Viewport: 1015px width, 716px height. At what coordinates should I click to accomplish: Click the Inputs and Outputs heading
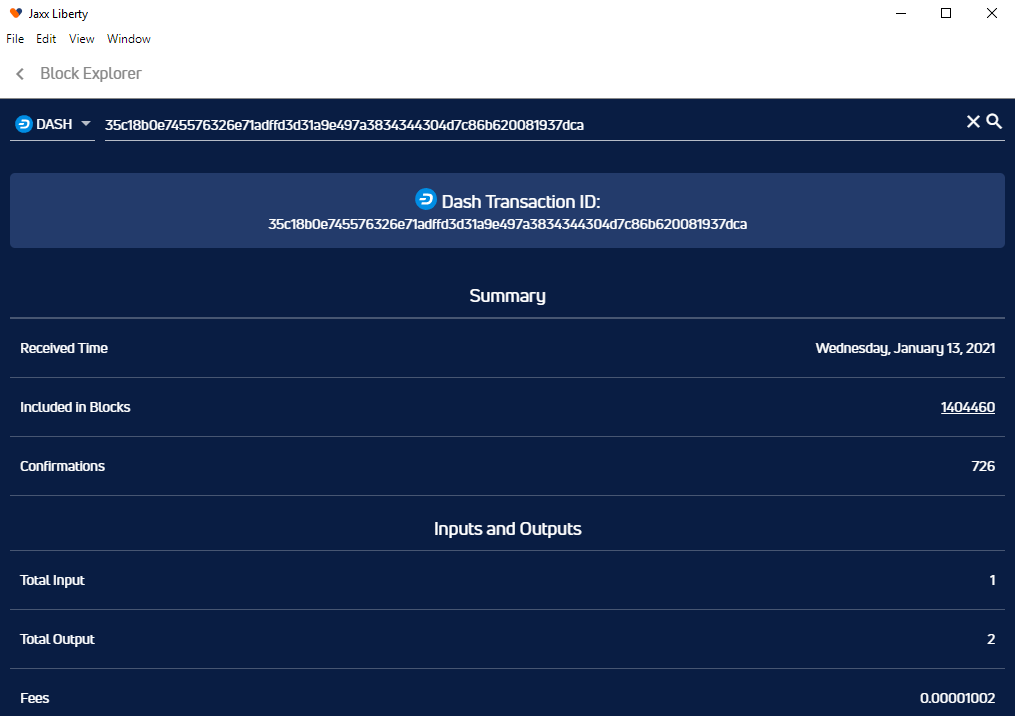[x=508, y=529]
